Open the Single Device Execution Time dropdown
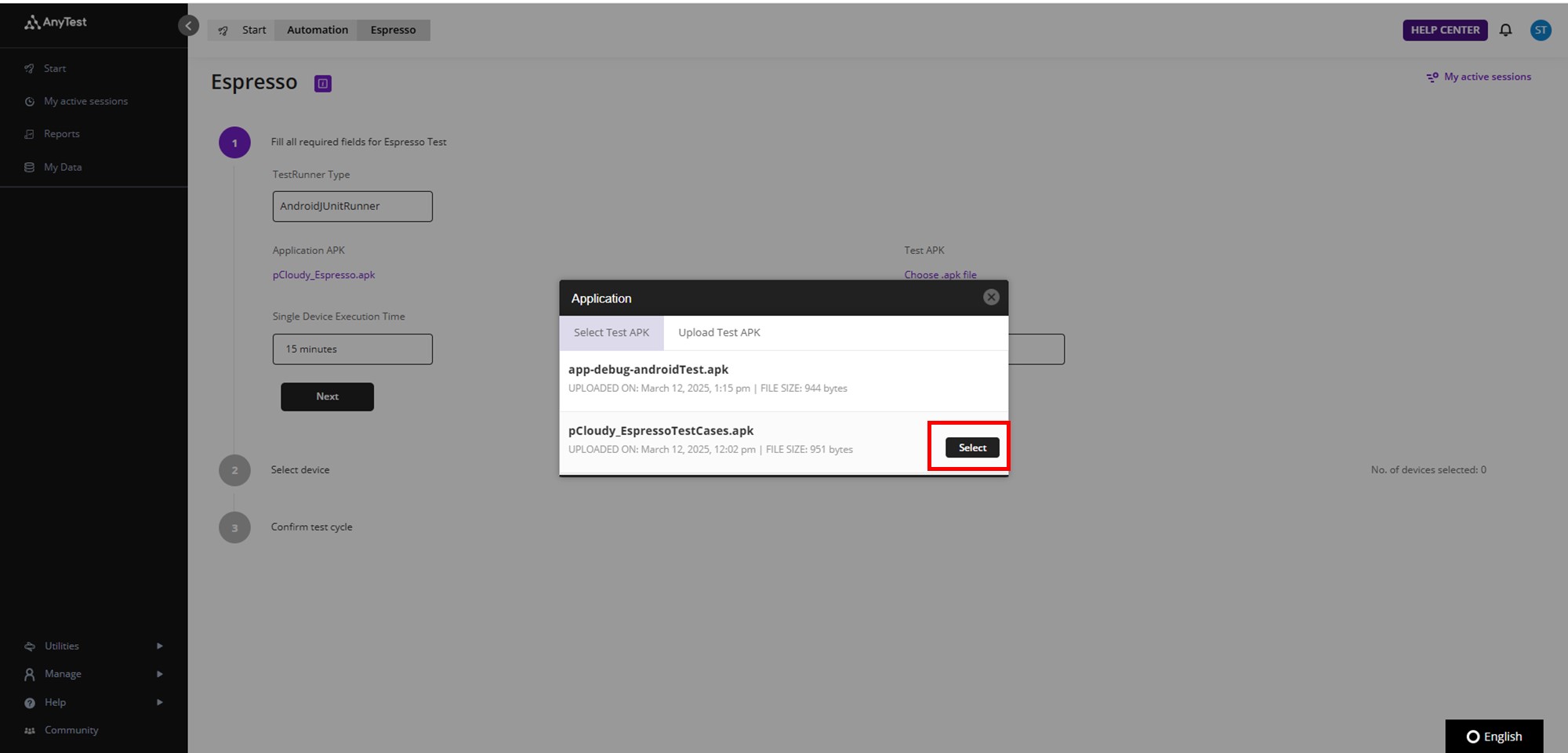This screenshot has height=753, width=1568. [353, 349]
